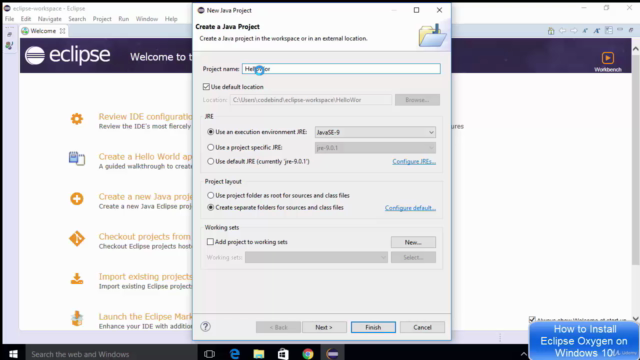Select Create separate folders for sources

[211, 207]
